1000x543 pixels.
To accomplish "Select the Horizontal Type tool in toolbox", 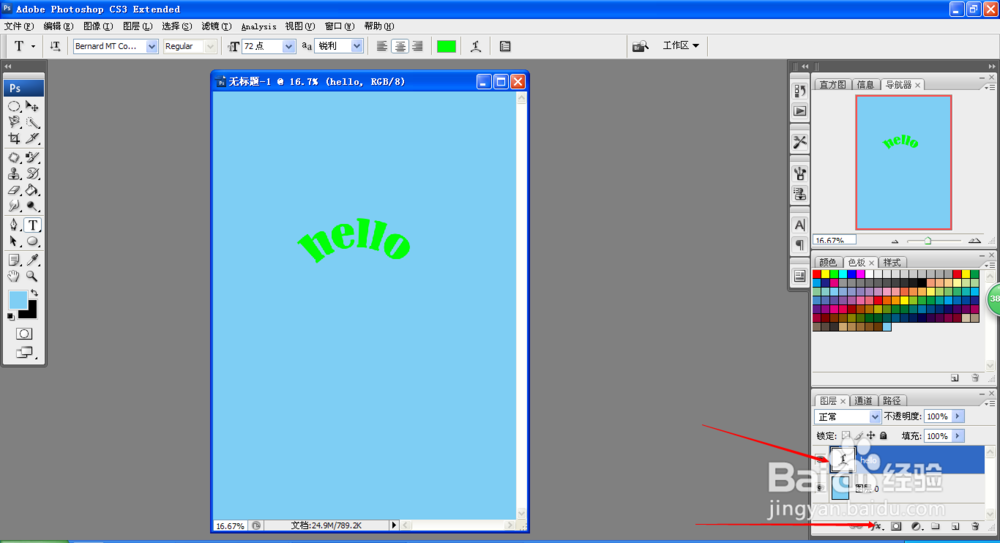I will click(x=33, y=225).
